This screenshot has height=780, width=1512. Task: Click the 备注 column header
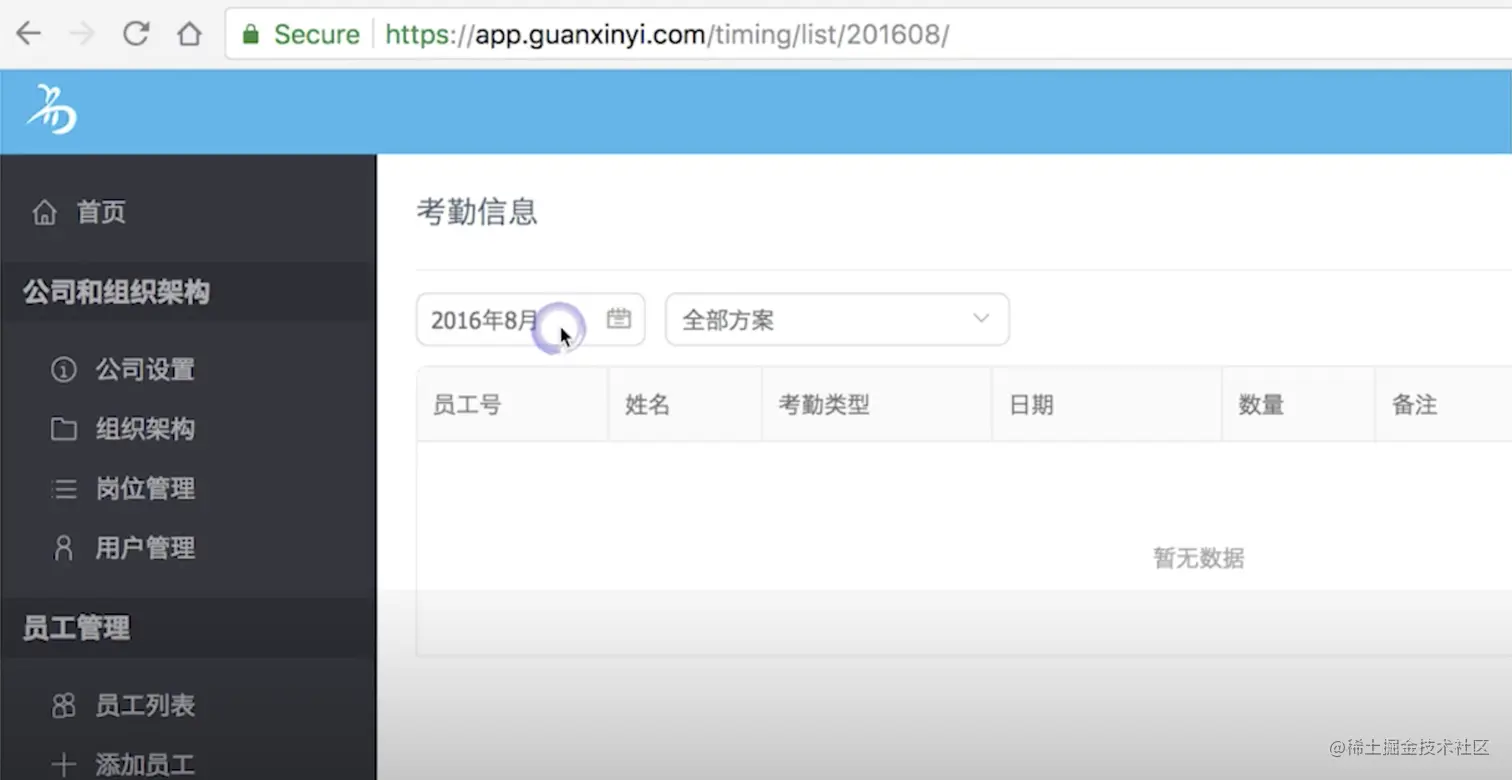pyautogui.click(x=1414, y=405)
